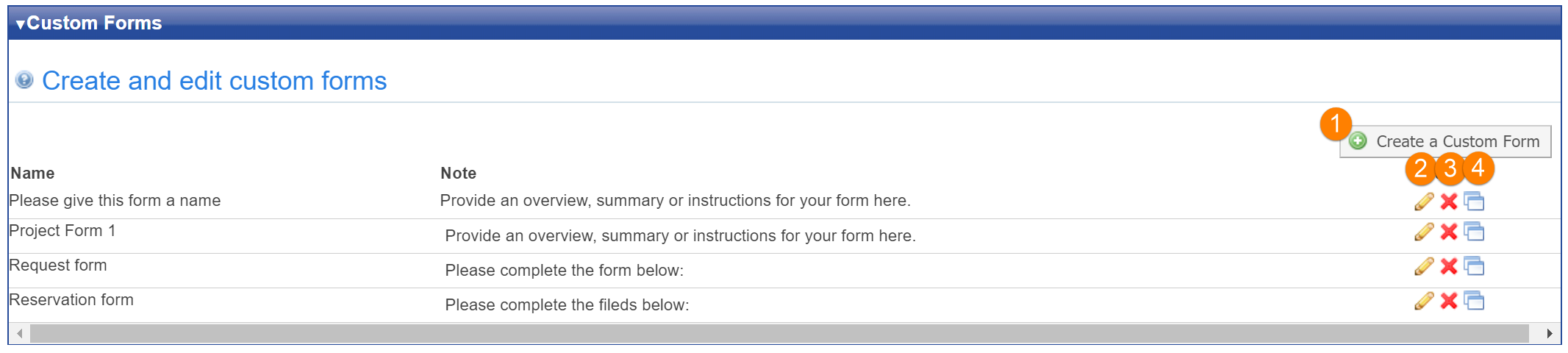Copy the Reservation form using duplicate icon
The width and height of the screenshot is (1568, 353).
click(1474, 301)
